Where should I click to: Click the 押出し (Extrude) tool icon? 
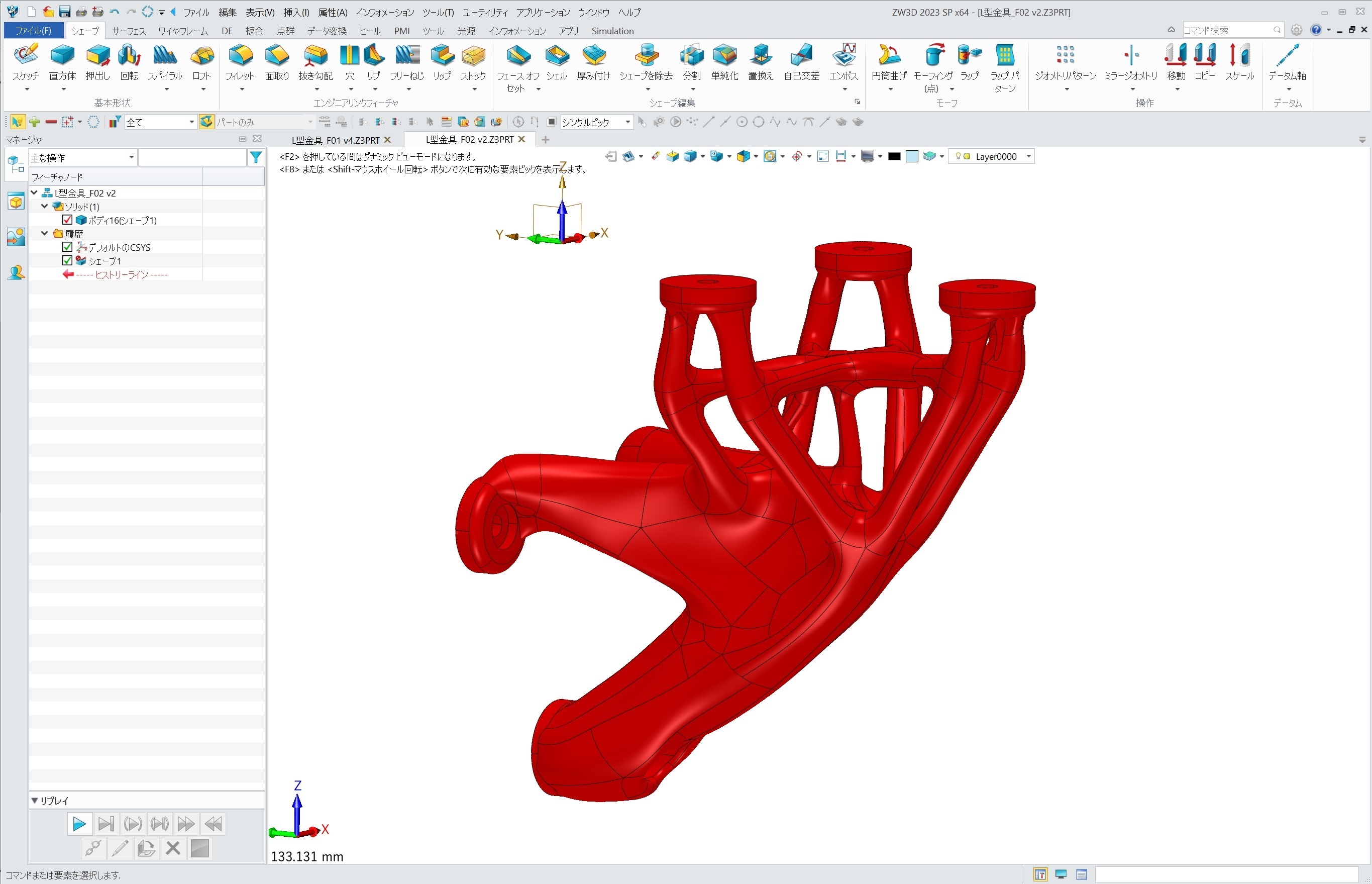point(97,56)
